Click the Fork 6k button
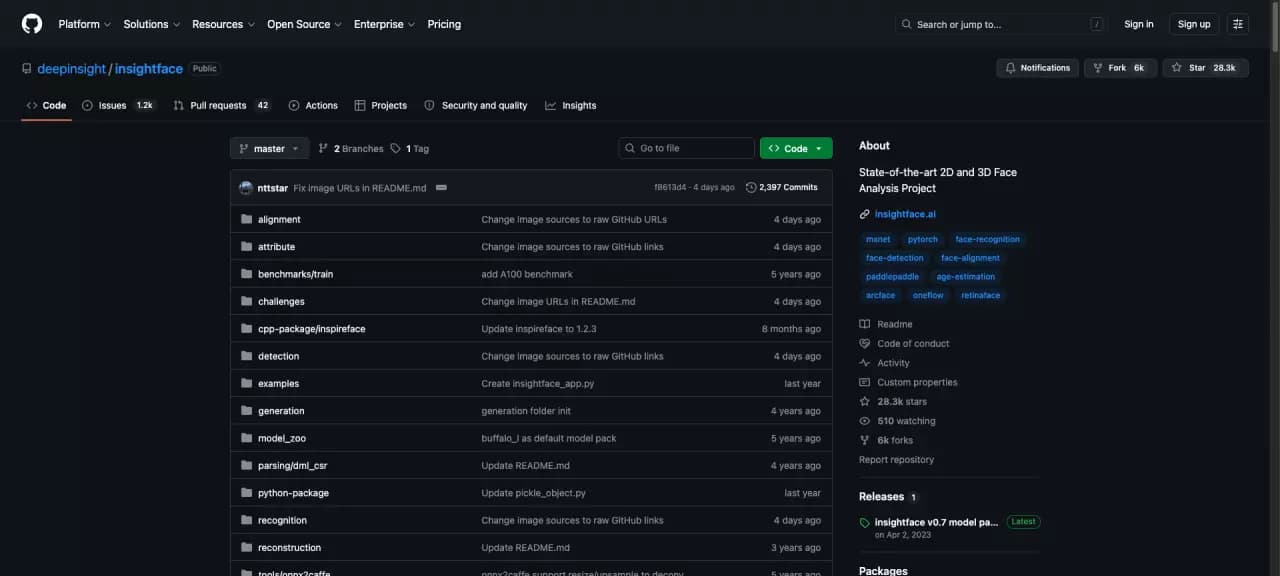The image size is (1280, 576). (x=1120, y=68)
